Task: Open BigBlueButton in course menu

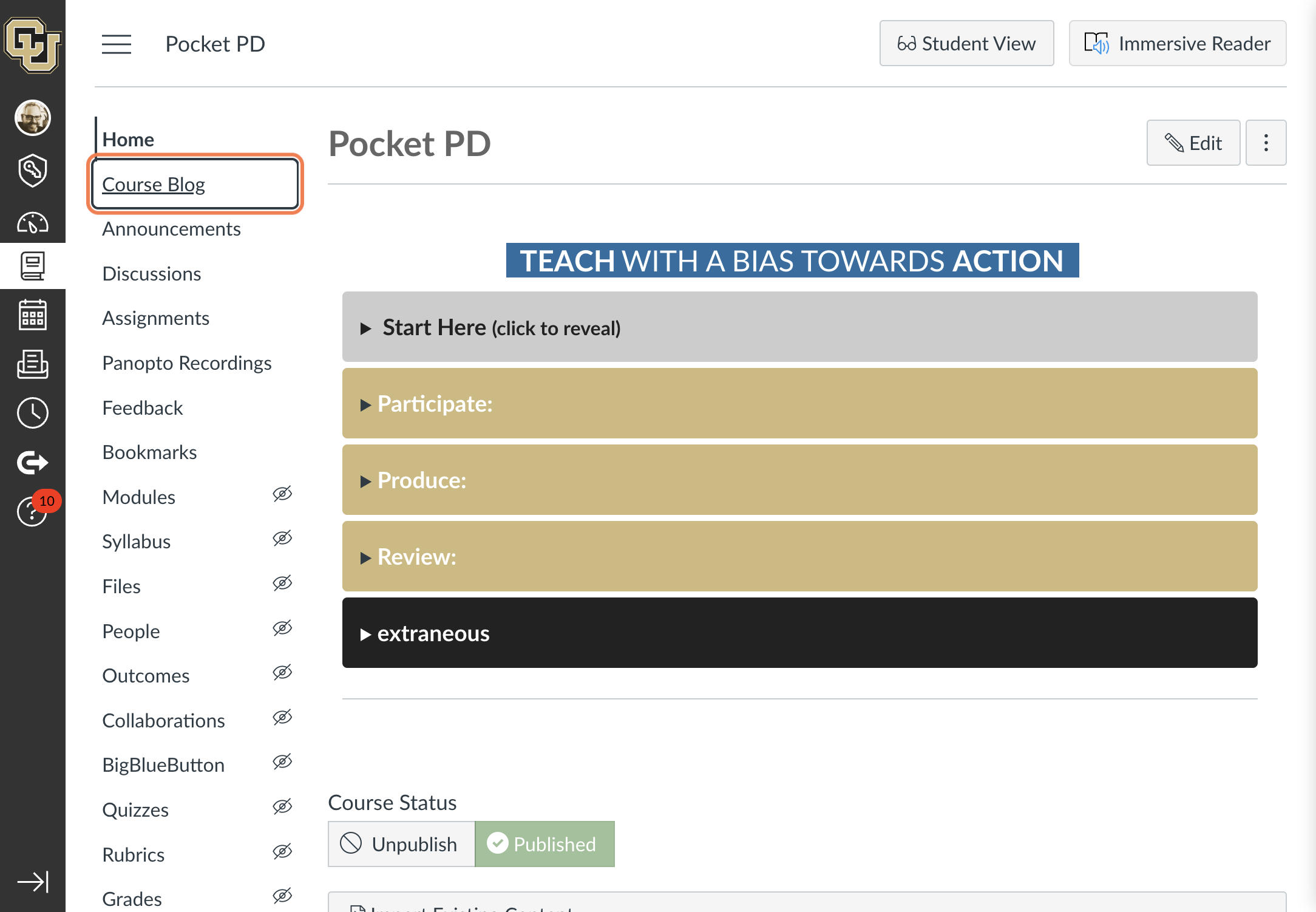Action: [163, 765]
